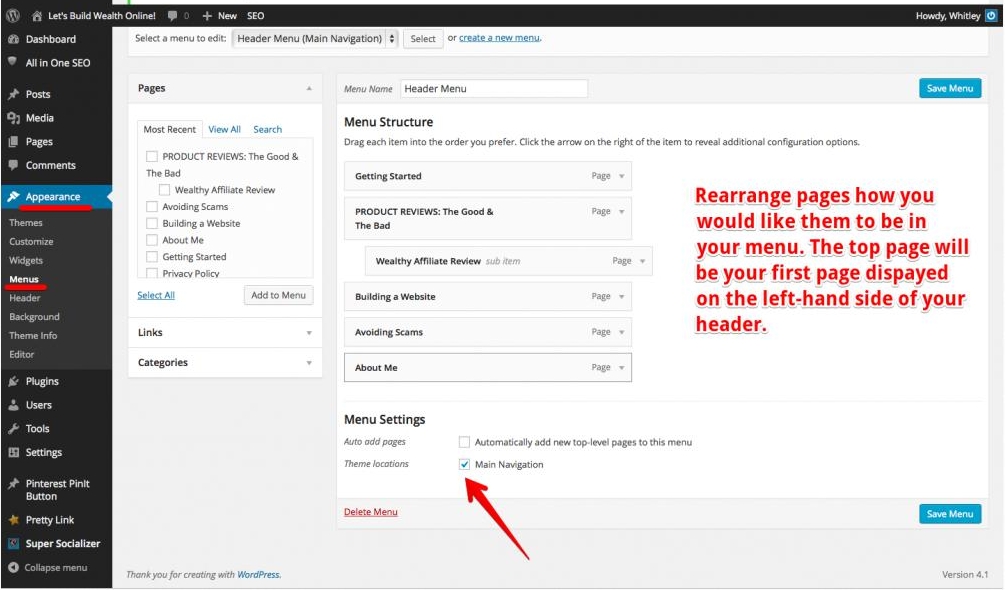This screenshot has height=590, width=1005.
Task: Open Widgets under Appearance
Action: 26,260
